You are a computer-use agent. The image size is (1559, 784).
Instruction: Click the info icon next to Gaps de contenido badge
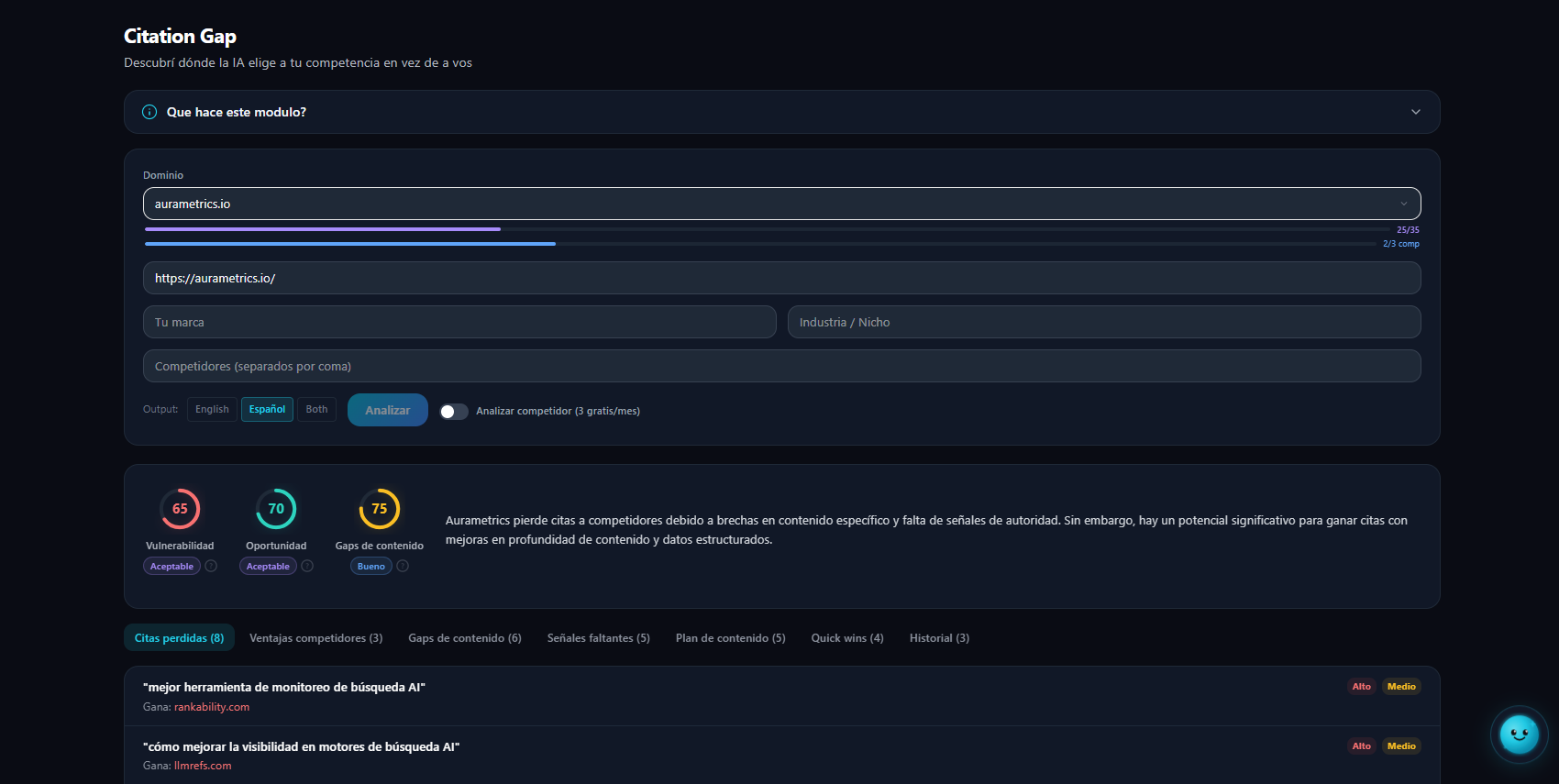[x=403, y=566]
